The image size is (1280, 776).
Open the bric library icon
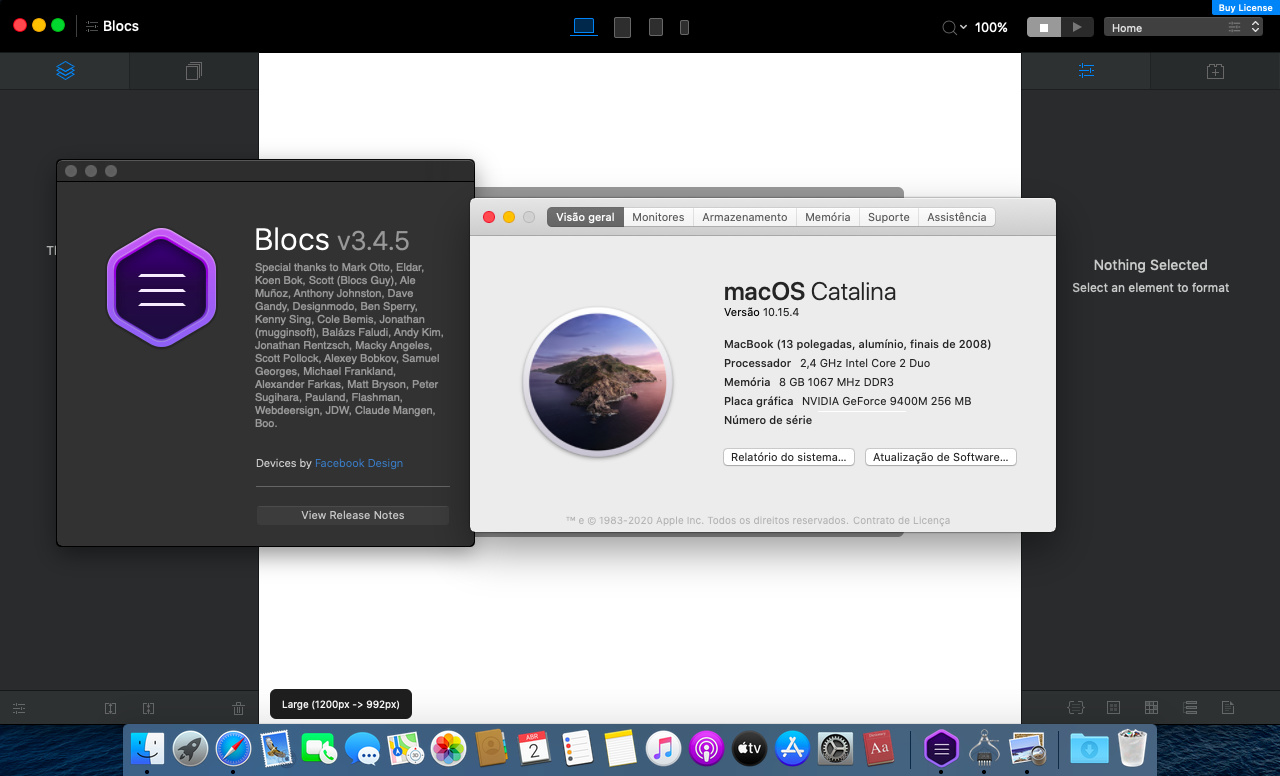pyautogui.click(x=1214, y=71)
